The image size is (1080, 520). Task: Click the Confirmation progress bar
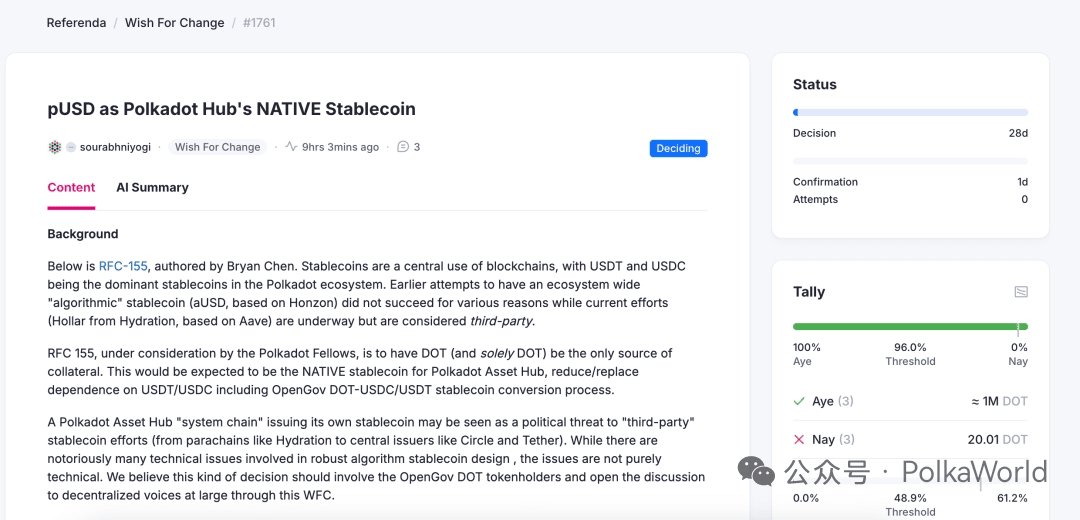point(911,161)
